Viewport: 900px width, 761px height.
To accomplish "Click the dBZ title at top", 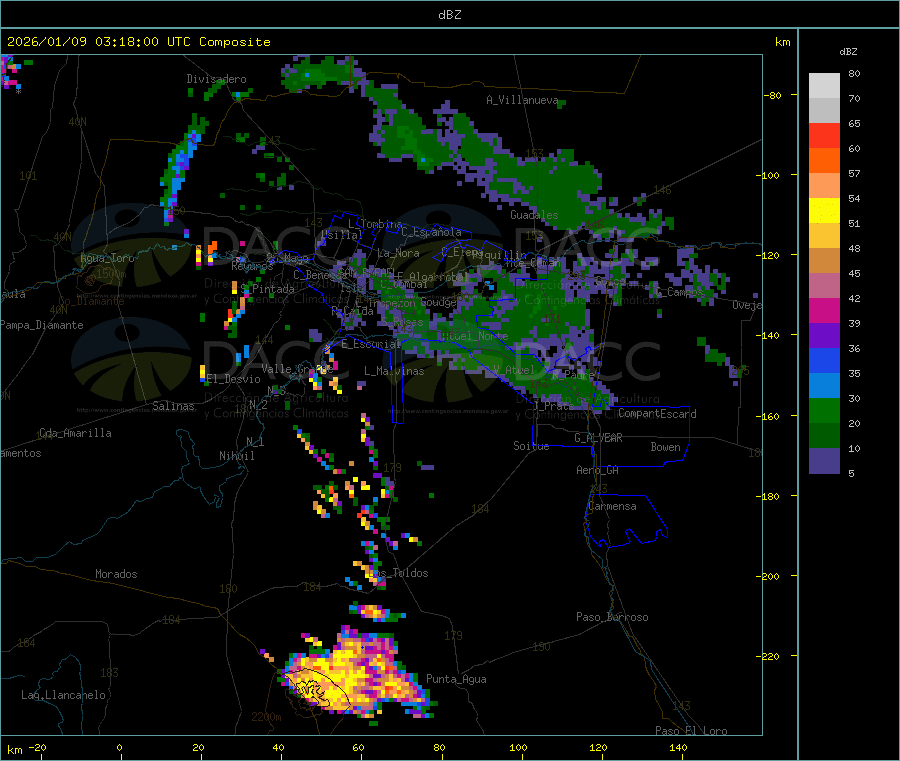I will (x=449, y=15).
